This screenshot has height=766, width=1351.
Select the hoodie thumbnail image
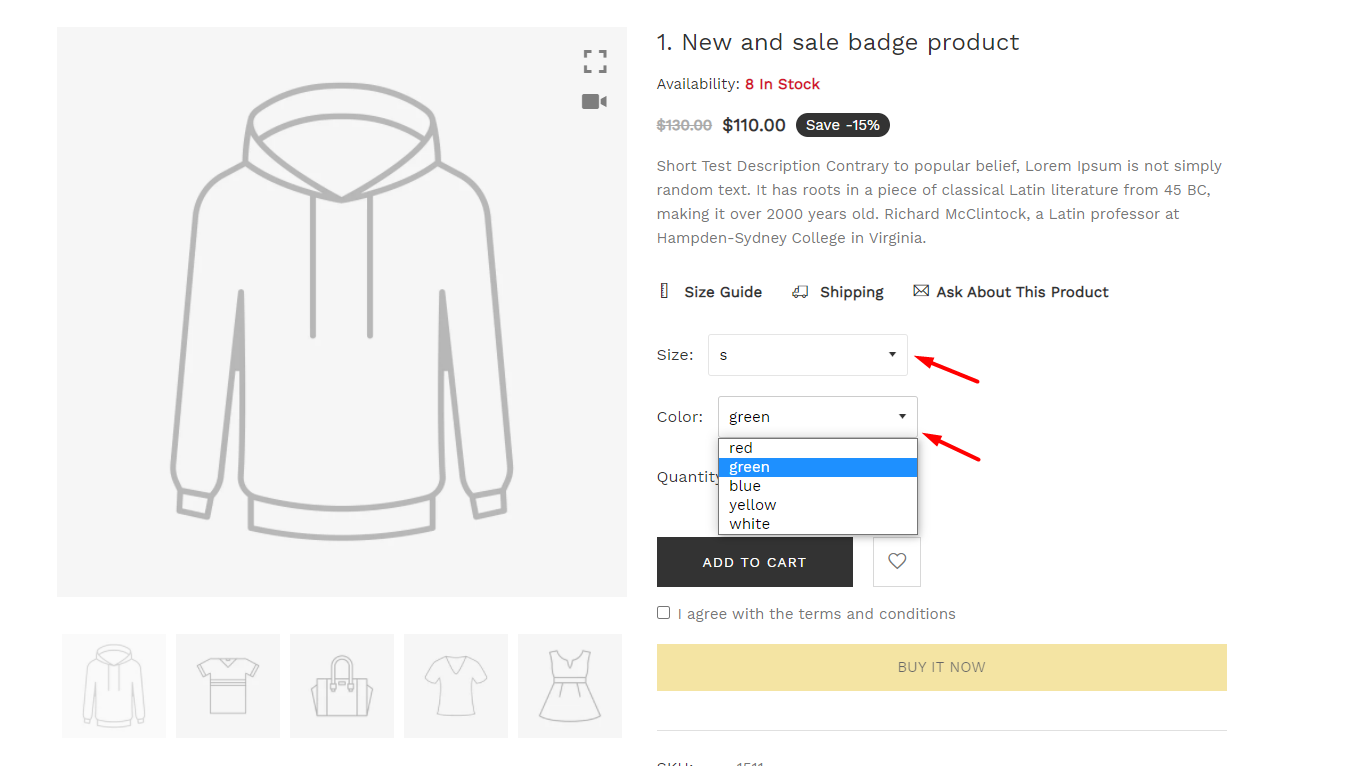pos(113,685)
